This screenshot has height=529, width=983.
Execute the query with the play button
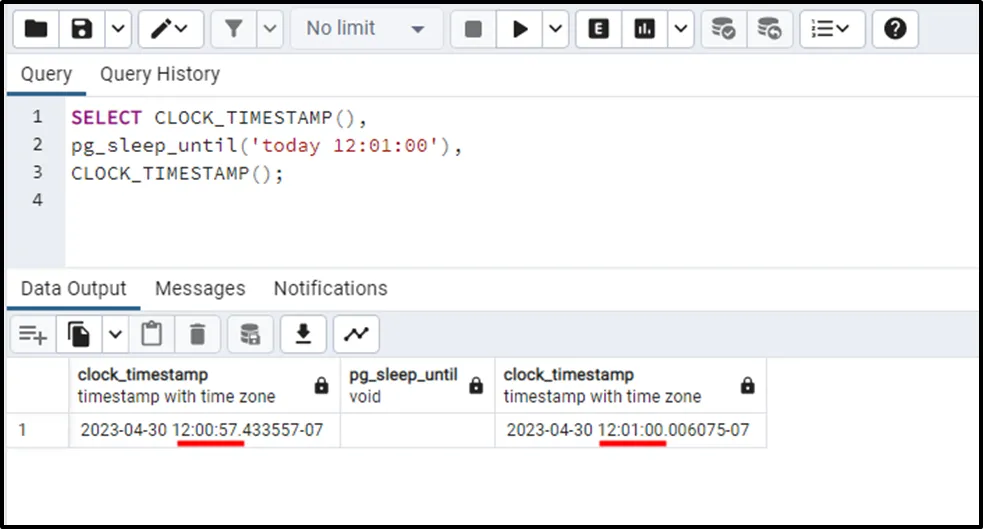[x=520, y=29]
